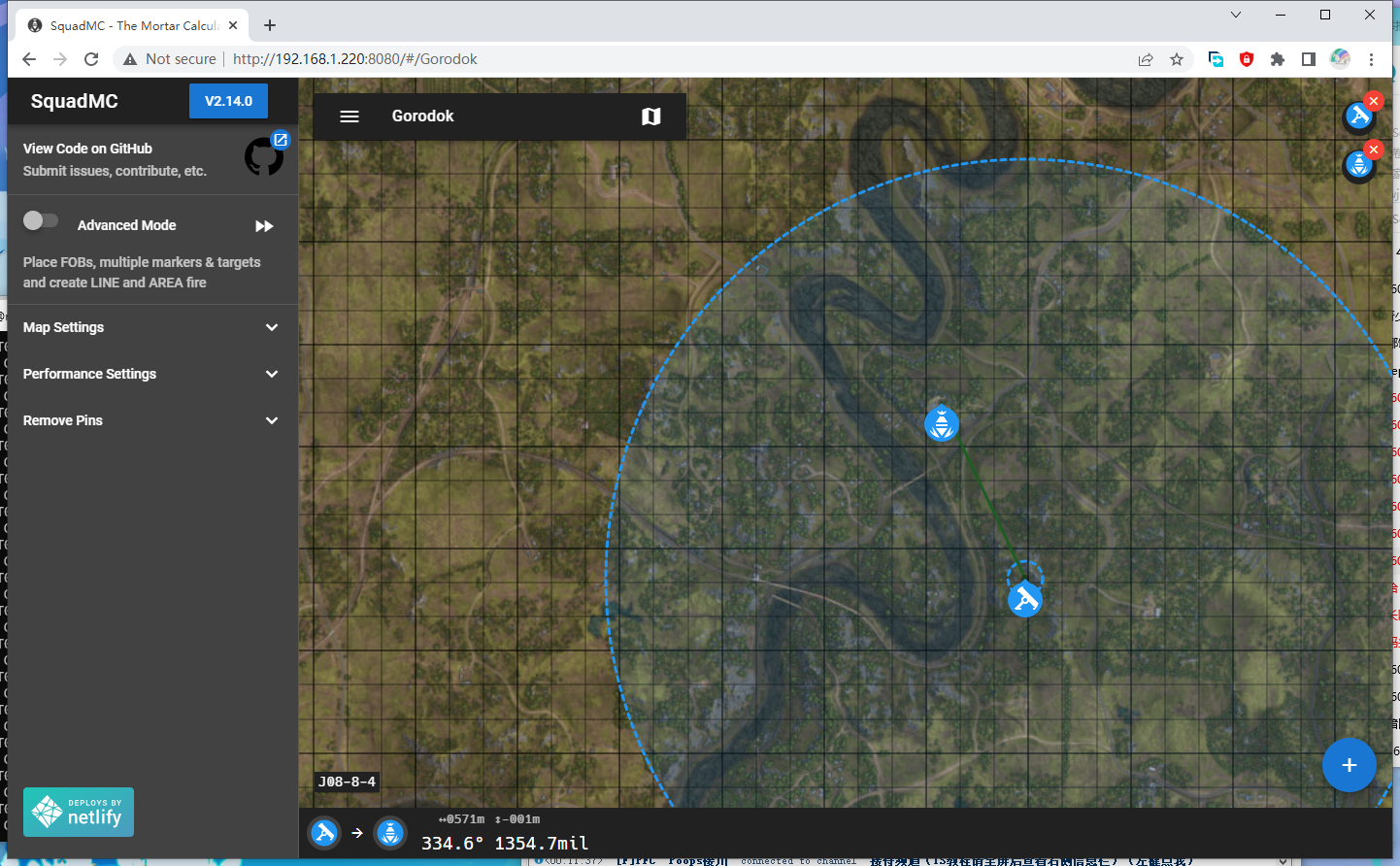Viewport: 1400px width, 866px height.
Task: Open View Code on GitHub link
Action: [x=87, y=149]
